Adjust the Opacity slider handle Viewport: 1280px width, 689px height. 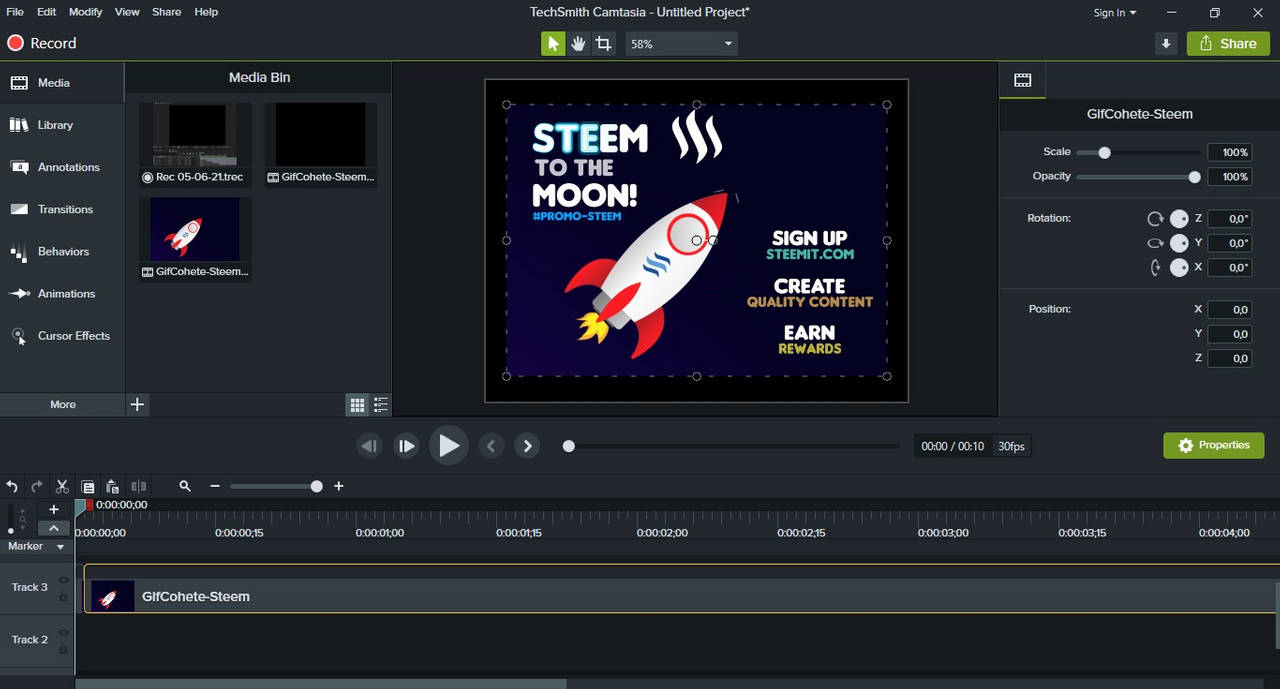tap(1194, 177)
